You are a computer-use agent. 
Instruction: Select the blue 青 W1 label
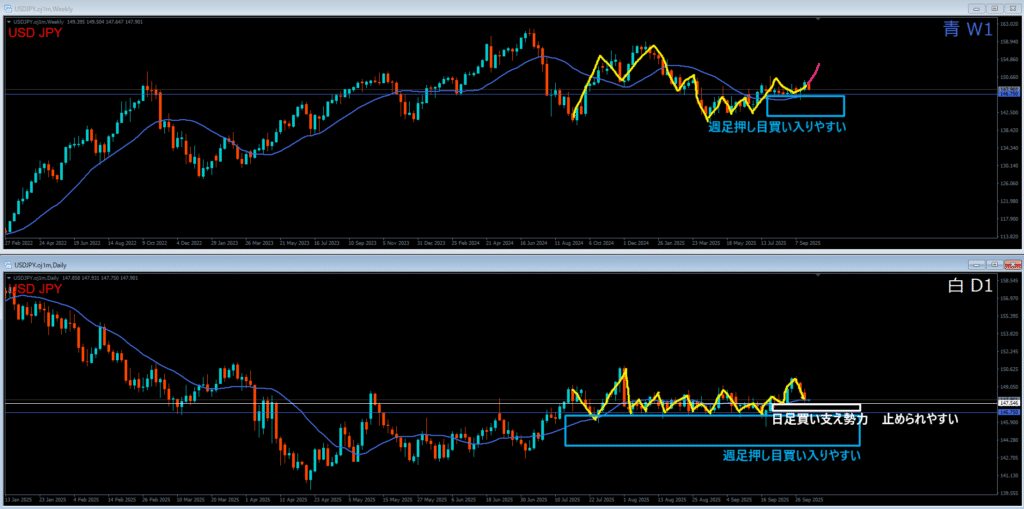pos(967,28)
